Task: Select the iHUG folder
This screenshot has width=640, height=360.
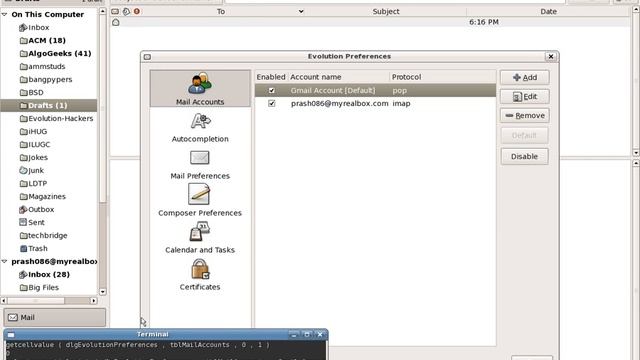Action: pos(33,131)
